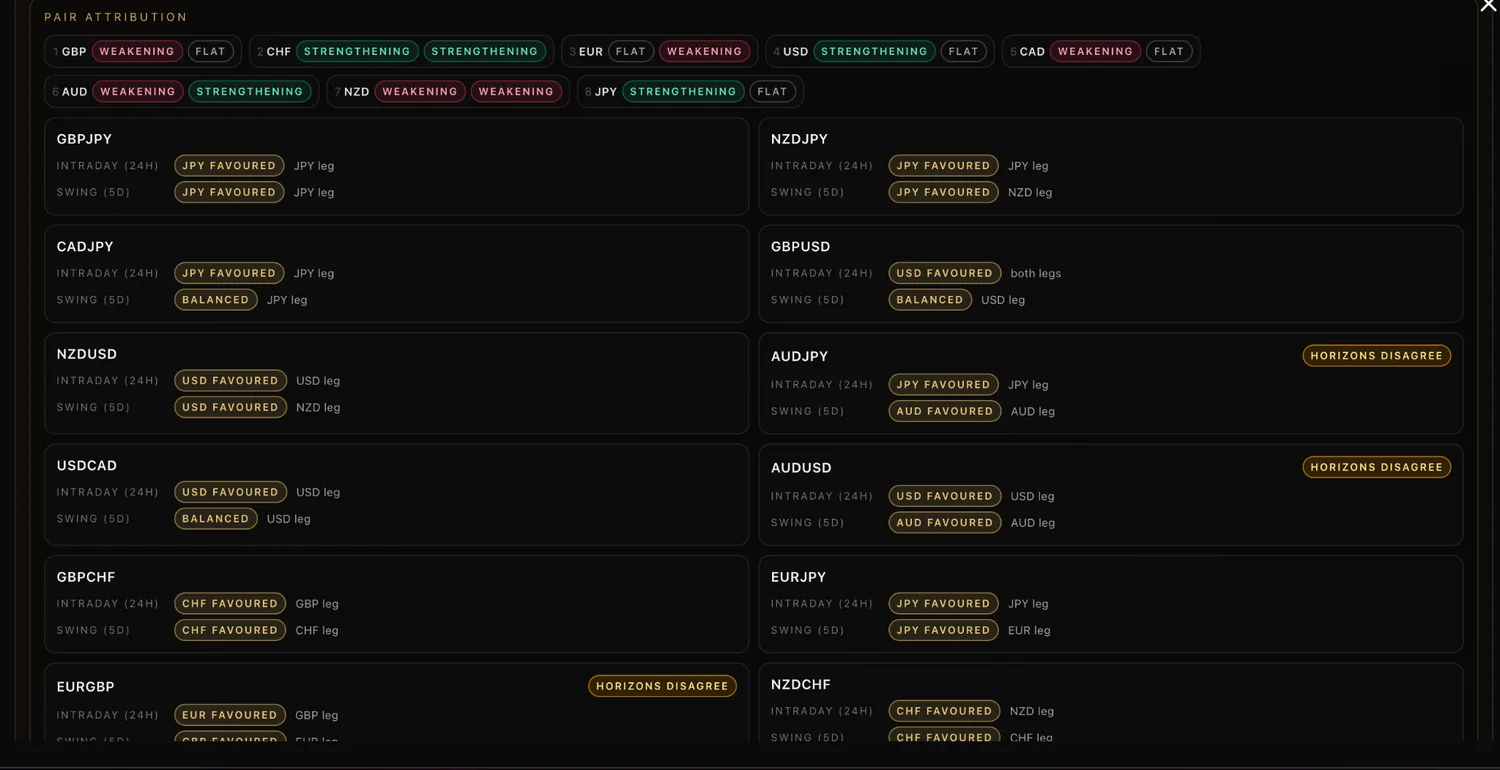Close the Pair Attribution panel

point(1488,6)
